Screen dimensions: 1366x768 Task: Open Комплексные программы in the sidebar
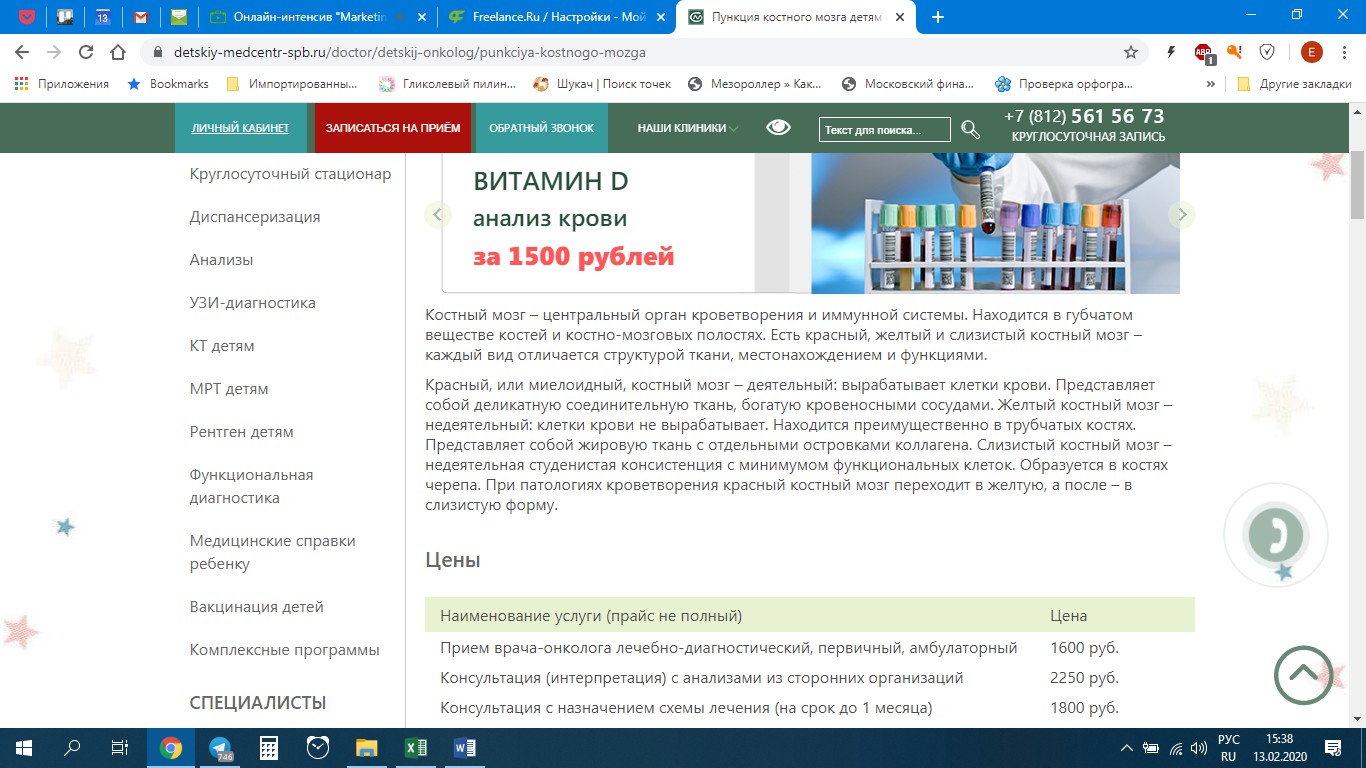coord(285,650)
